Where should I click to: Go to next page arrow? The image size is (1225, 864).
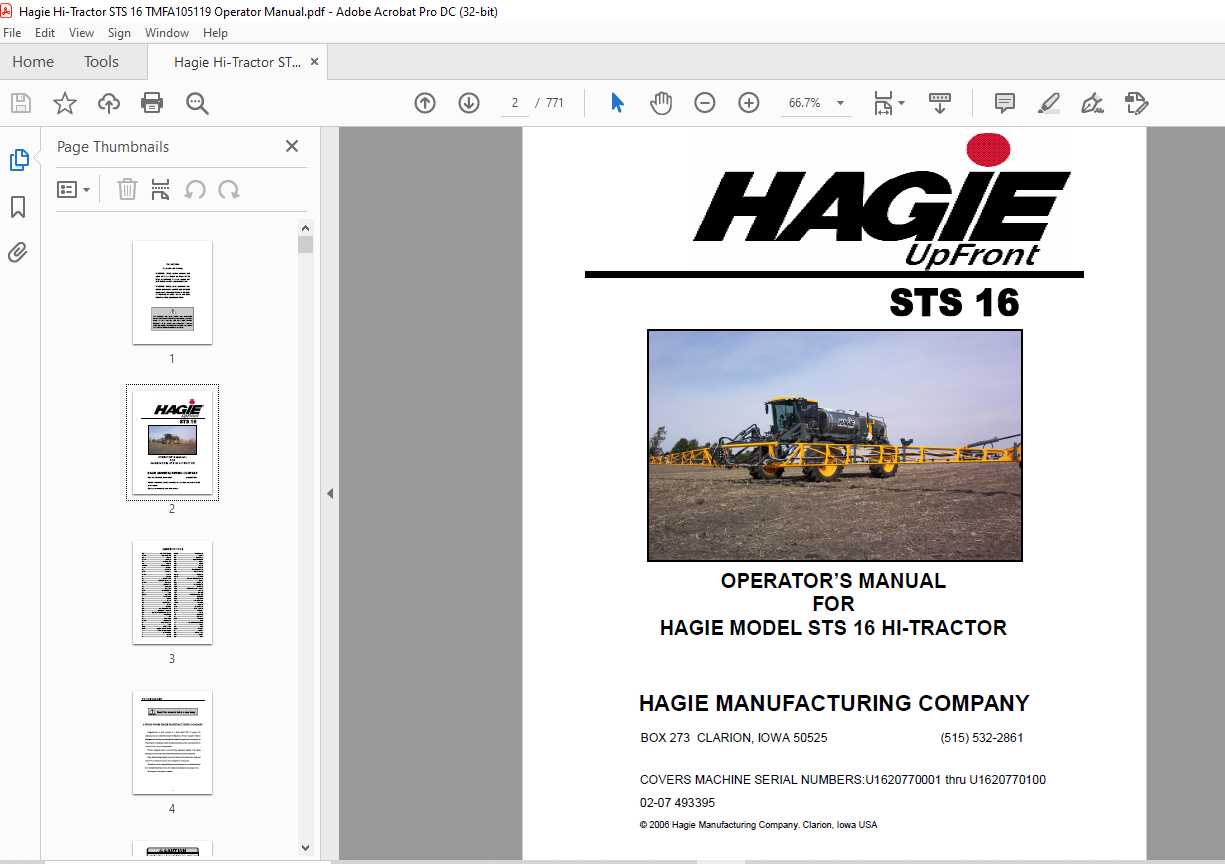click(469, 103)
